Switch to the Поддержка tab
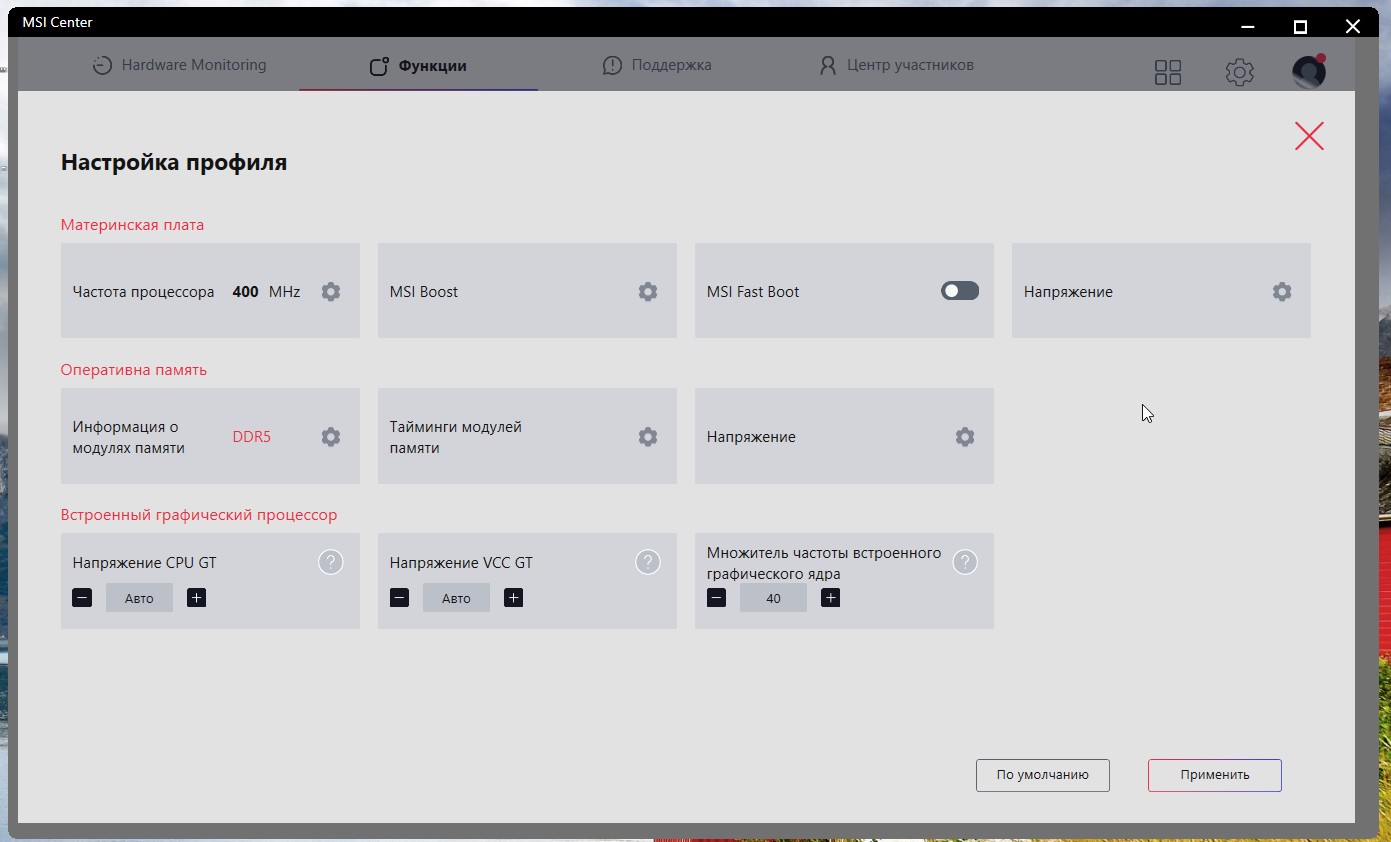 point(657,65)
